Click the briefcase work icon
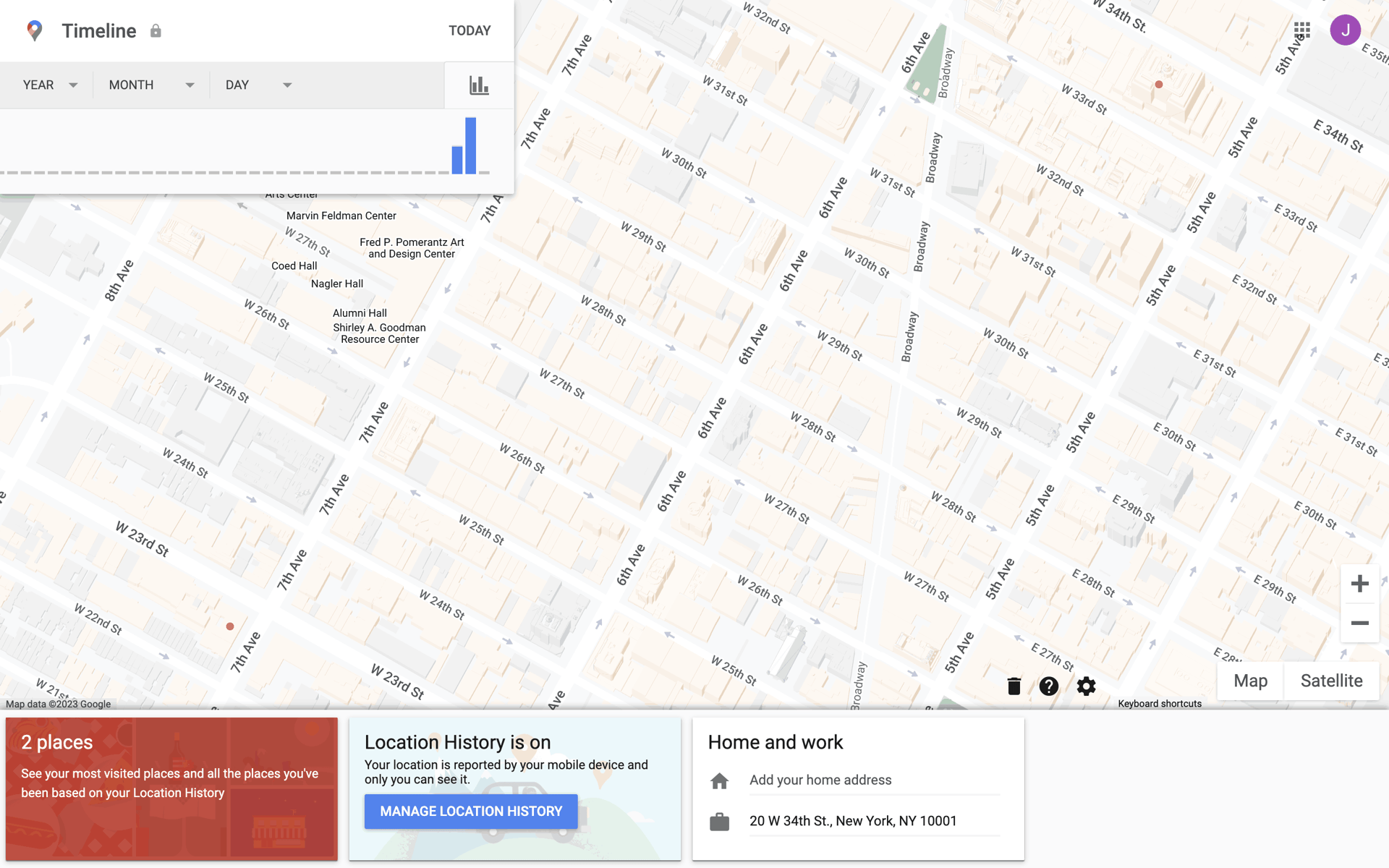The width and height of the screenshot is (1389, 868). [x=719, y=822]
